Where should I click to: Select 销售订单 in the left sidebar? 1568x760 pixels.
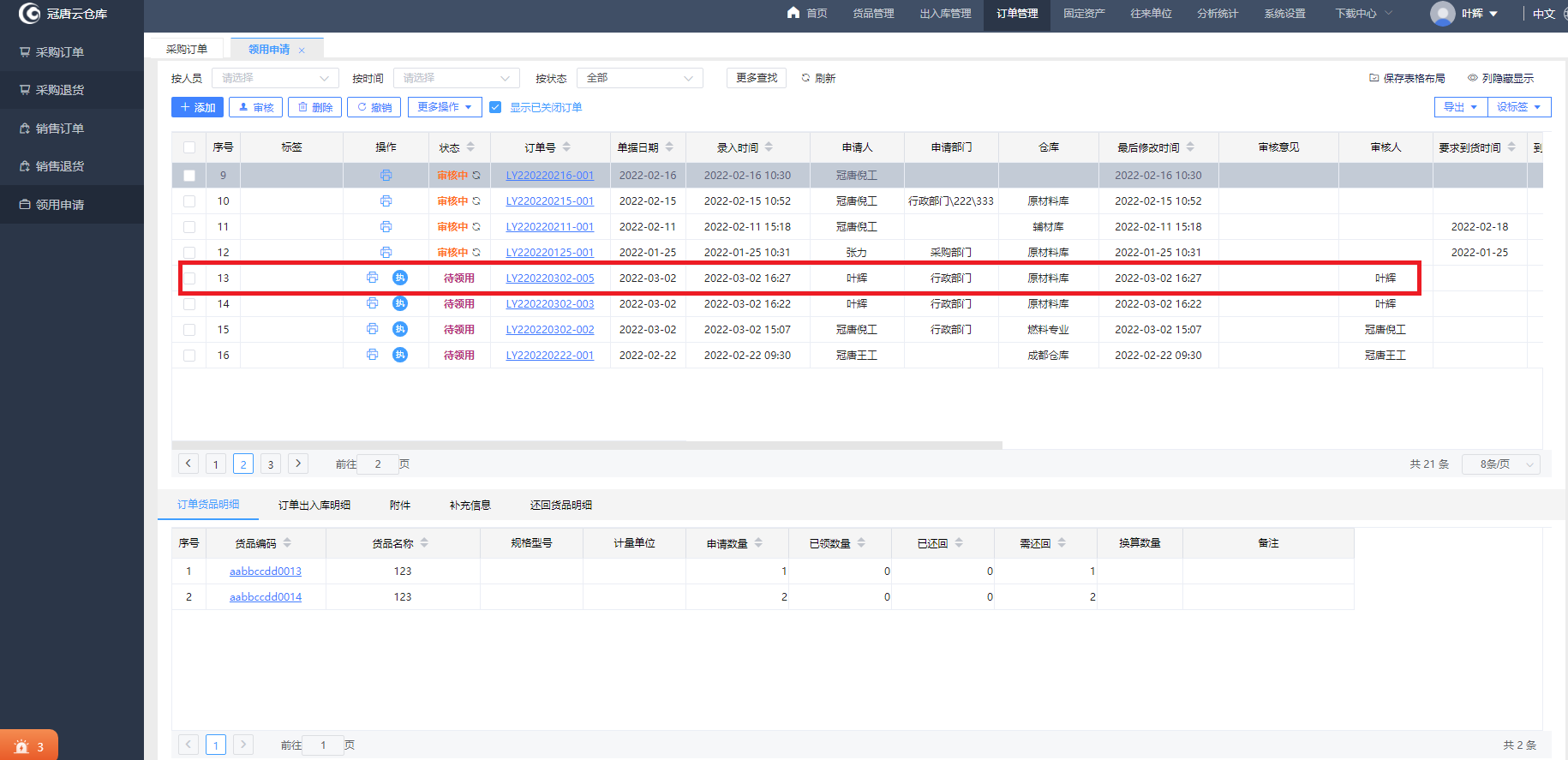(x=72, y=129)
